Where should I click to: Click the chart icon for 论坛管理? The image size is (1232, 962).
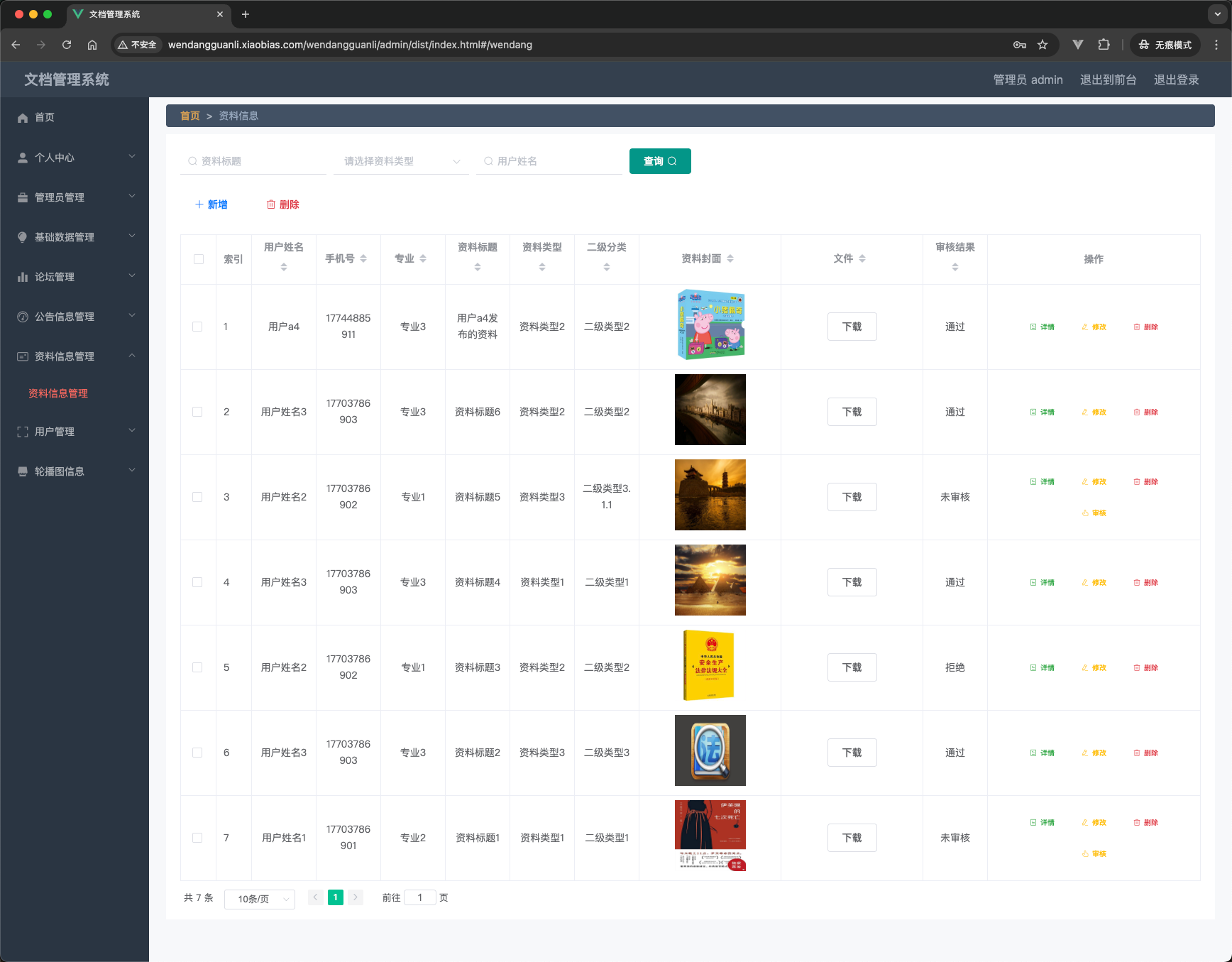23,277
